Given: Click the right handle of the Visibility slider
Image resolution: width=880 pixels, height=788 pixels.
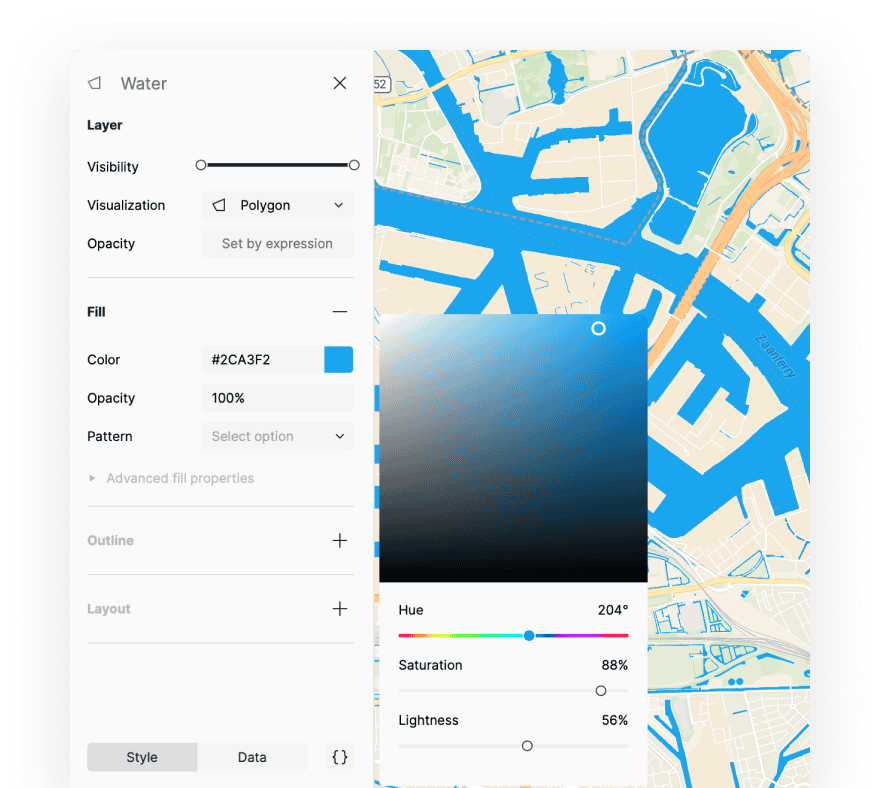Looking at the screenshot, I should click(x=353, y=165).
